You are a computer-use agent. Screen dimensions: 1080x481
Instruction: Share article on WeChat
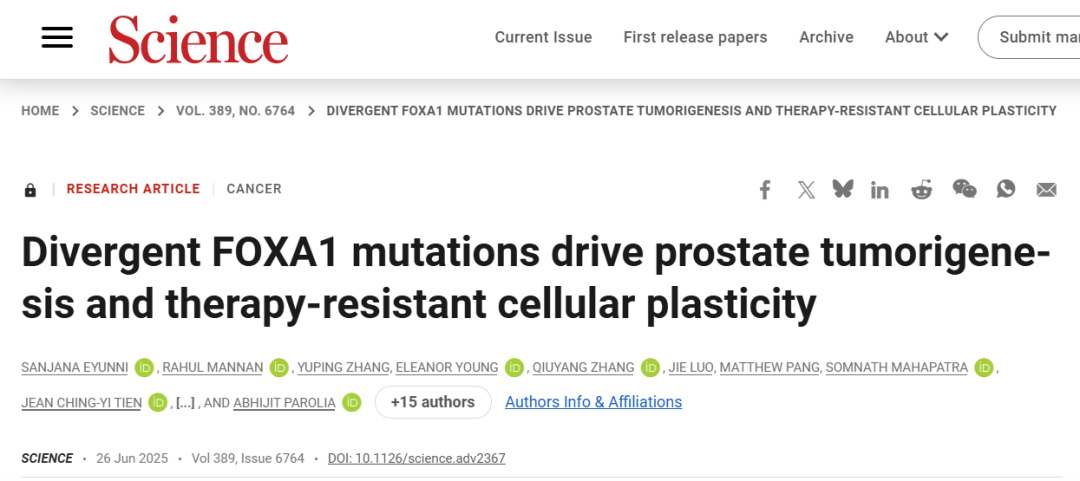click(x=964, y=189)
